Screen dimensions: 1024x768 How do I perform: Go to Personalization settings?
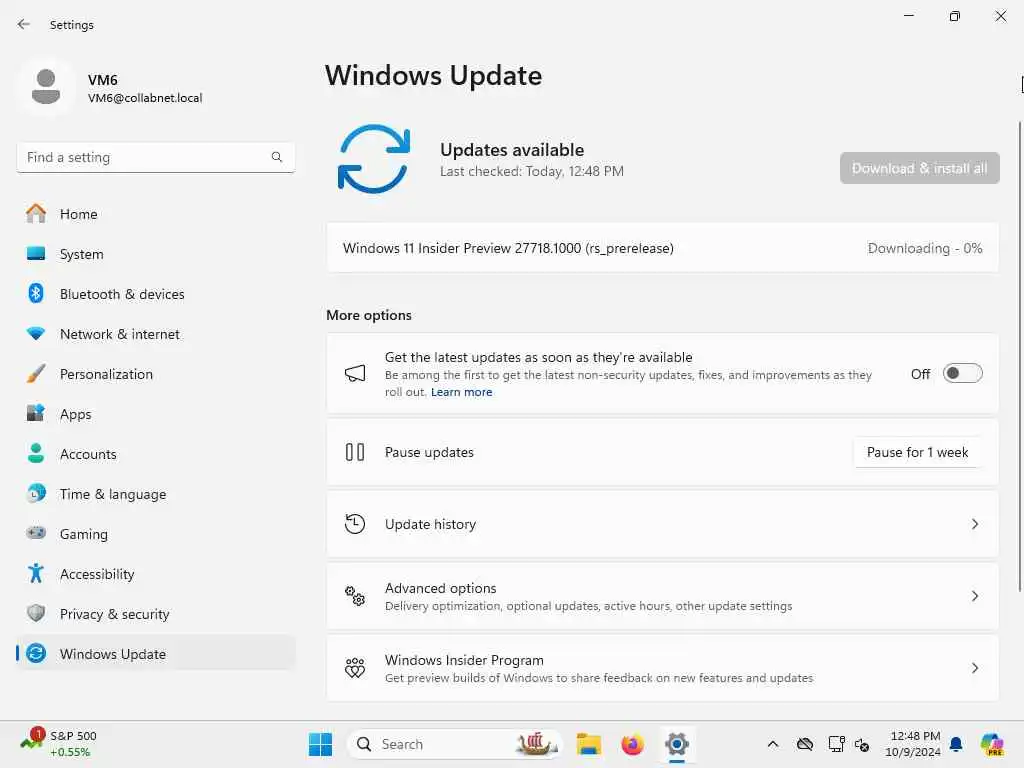[155, 374]
